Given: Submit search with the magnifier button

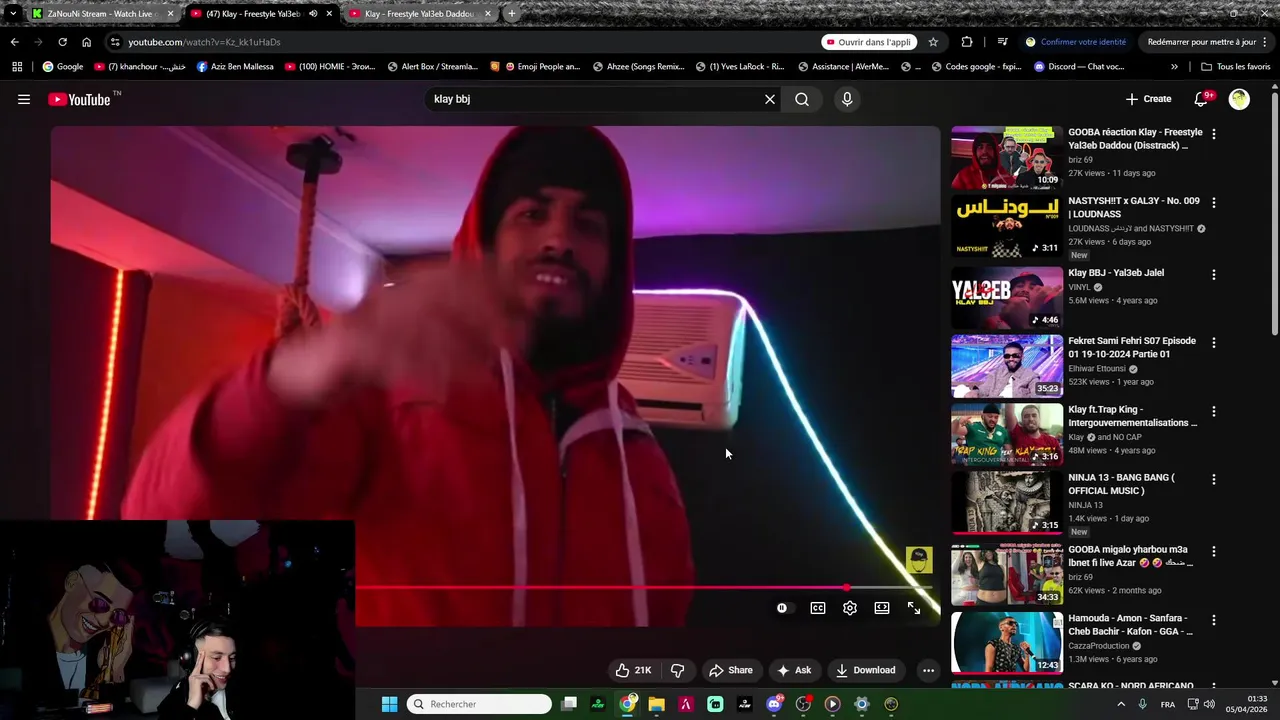Looking at the screenshot, I should [802, 99].
